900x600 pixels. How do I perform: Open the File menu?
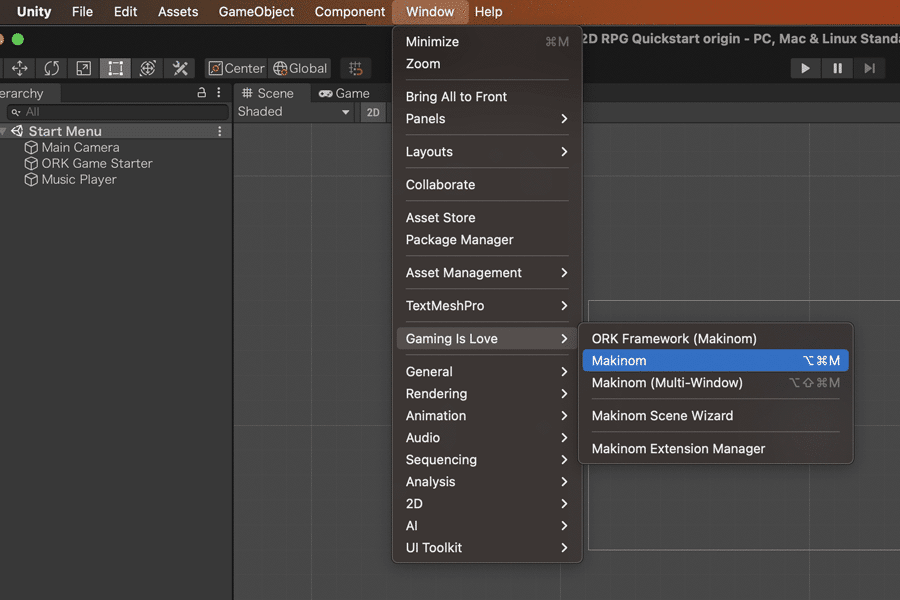(82, 11)
